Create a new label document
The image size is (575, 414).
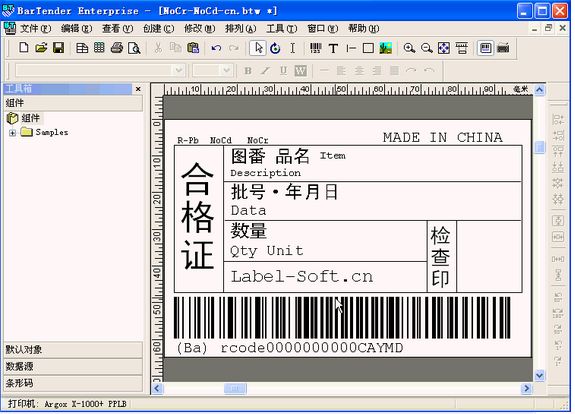pyautogui.click(x=23, y=48)
